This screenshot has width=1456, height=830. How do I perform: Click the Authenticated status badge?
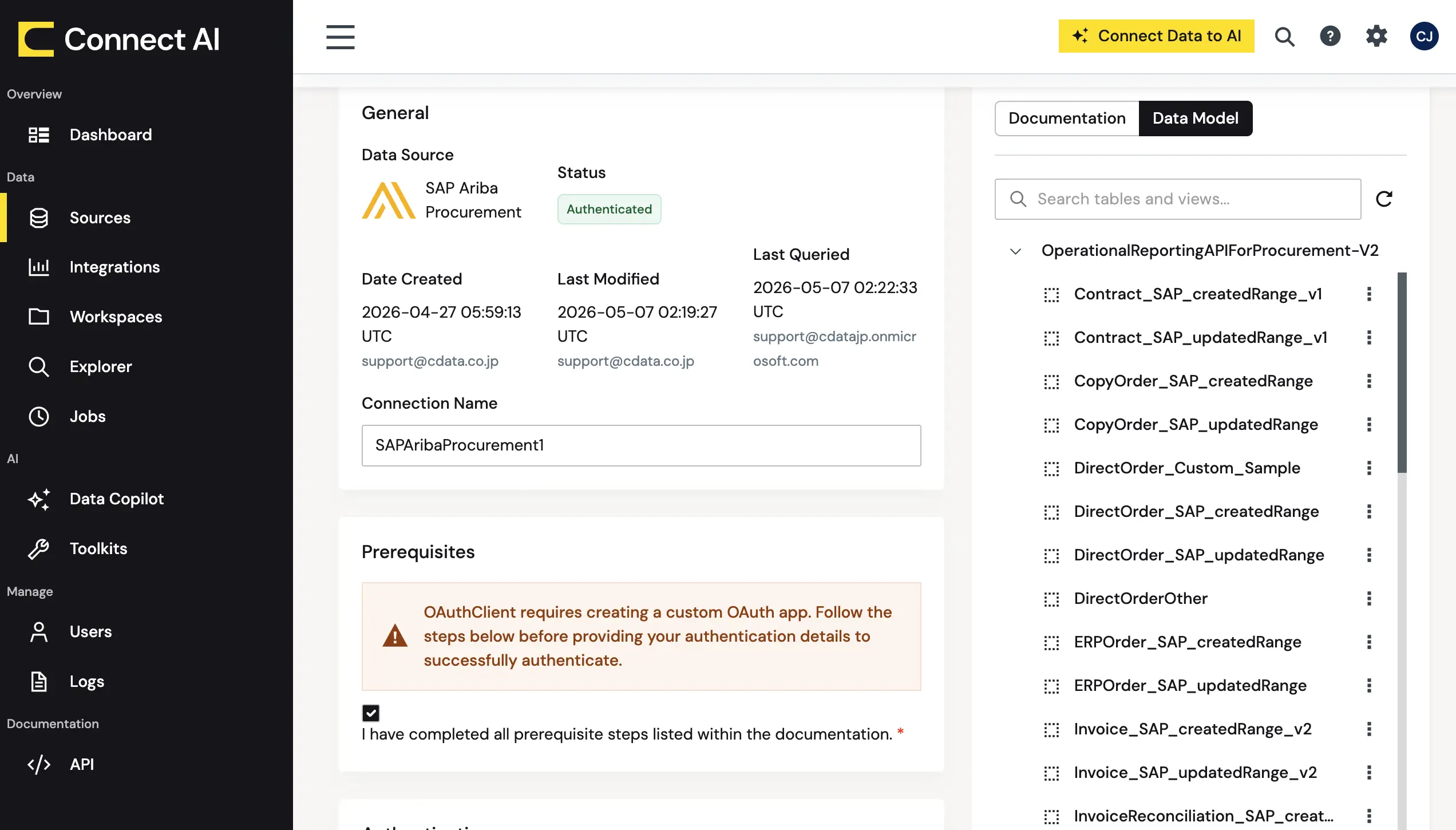609,210
